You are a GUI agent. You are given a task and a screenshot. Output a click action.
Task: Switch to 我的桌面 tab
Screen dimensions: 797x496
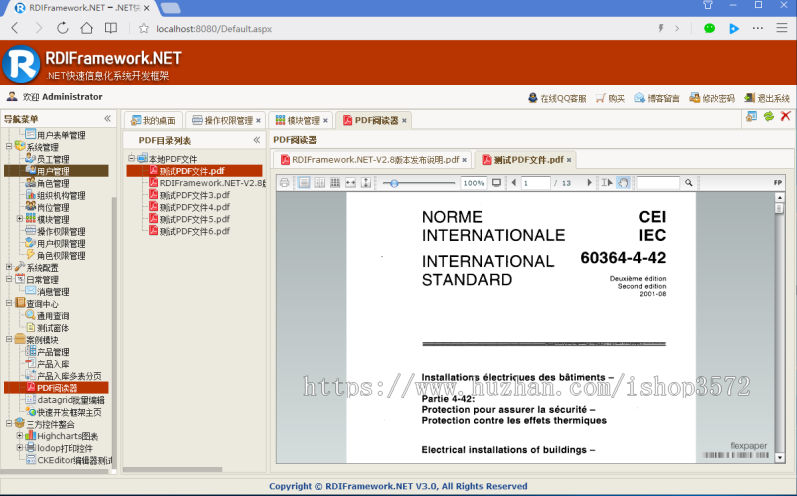(153, 120)
